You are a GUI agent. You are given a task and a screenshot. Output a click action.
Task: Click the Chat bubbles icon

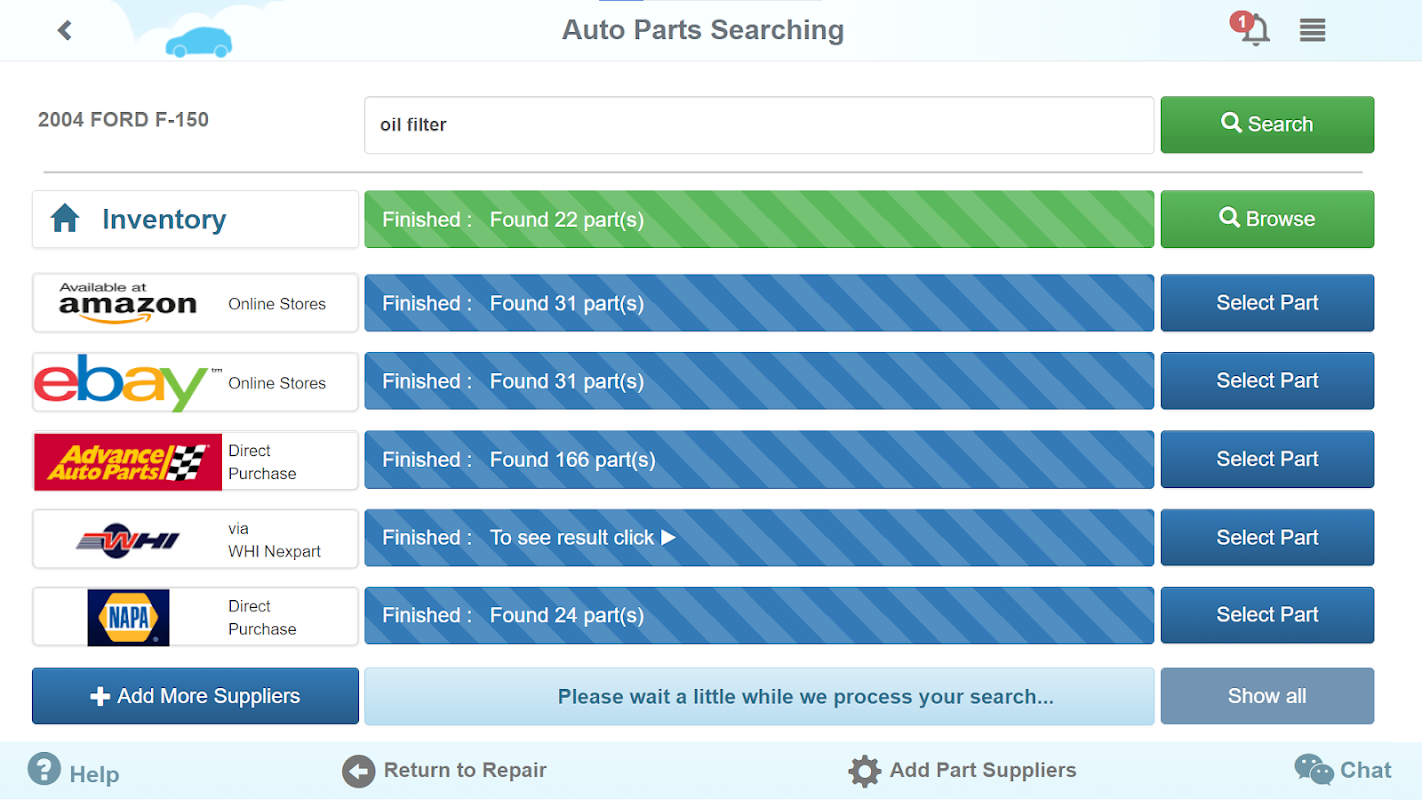tap(1313, 770)
